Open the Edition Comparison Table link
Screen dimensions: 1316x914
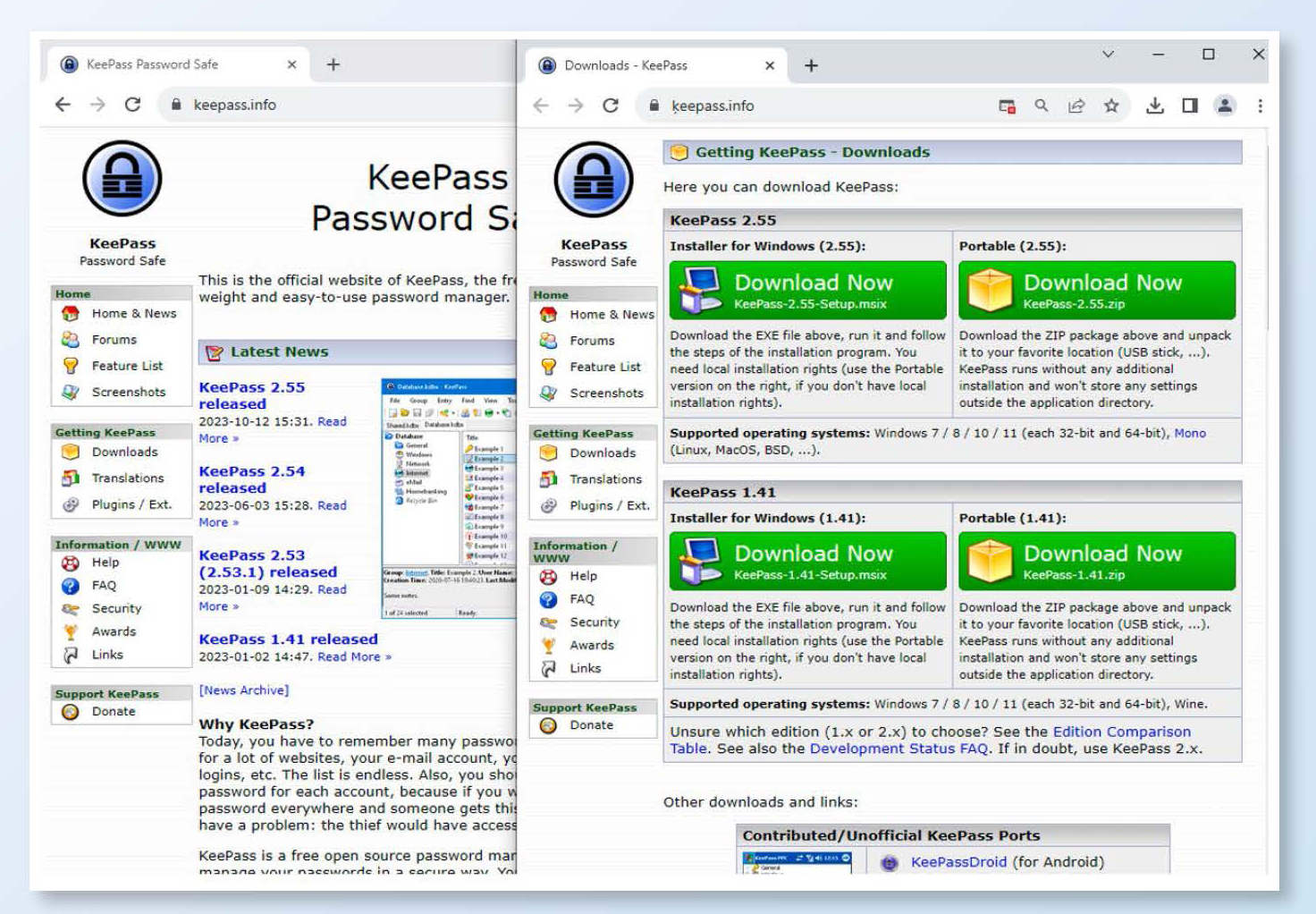pos(1121,732)
